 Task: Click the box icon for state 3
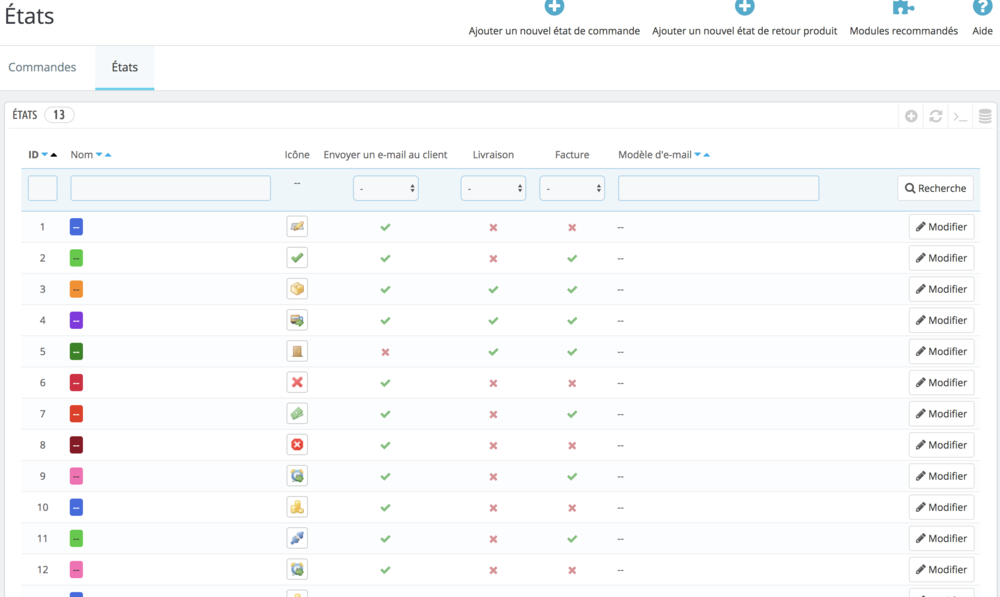[297, 289]
